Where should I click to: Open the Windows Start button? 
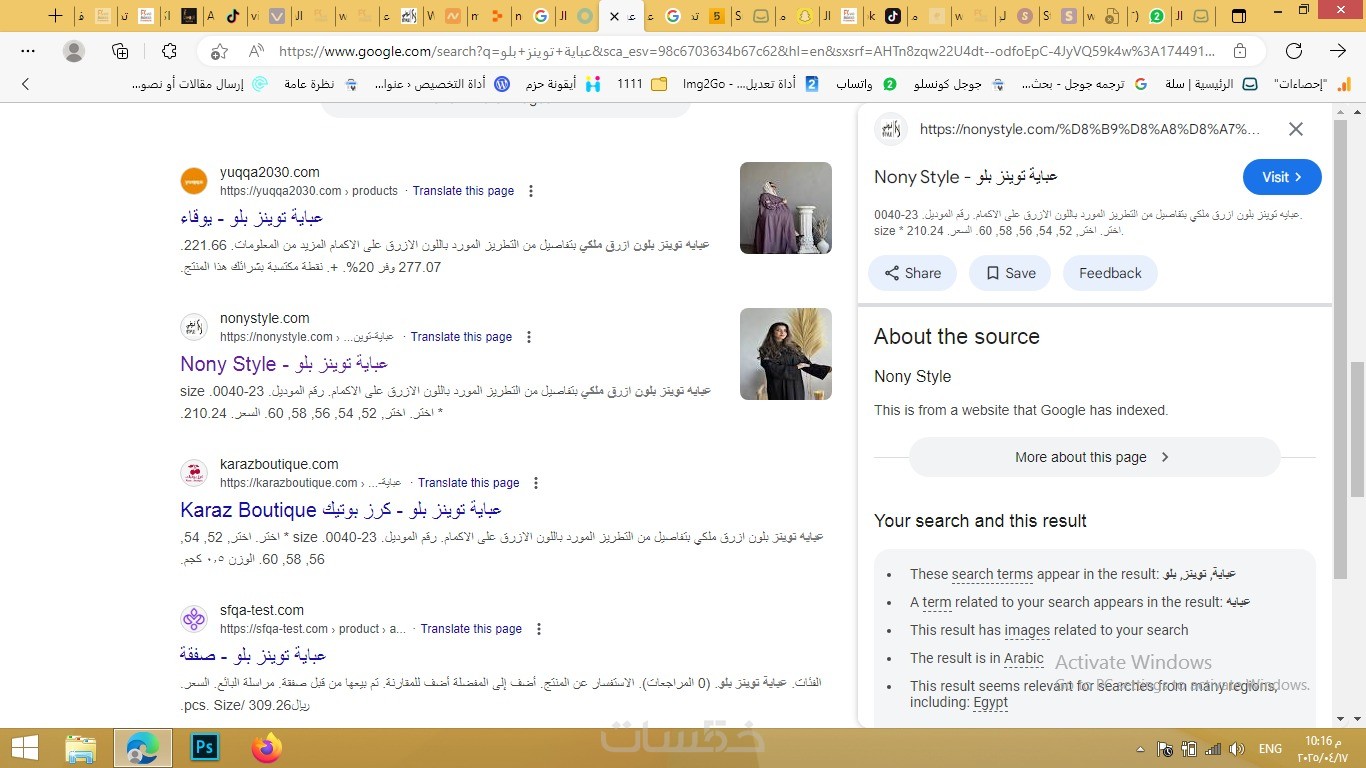(24, 748)
